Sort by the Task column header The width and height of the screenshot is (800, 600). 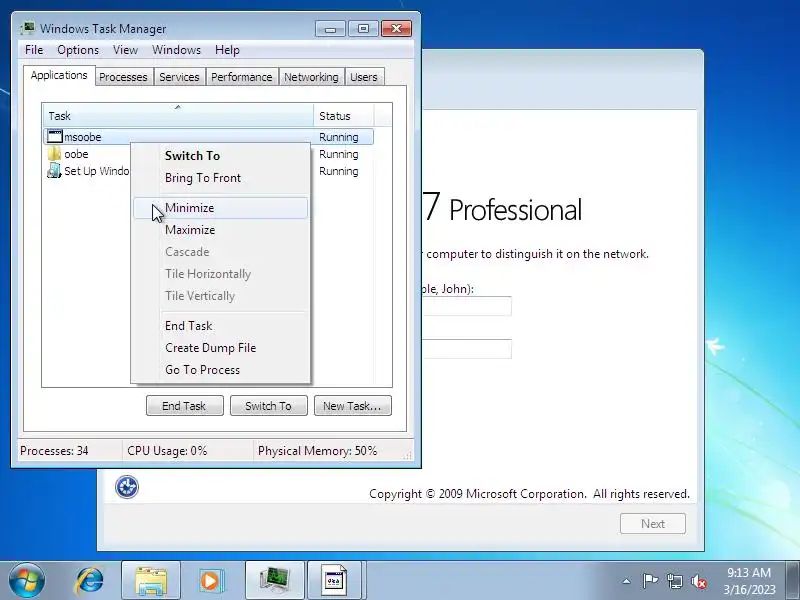tap(178, 116)
